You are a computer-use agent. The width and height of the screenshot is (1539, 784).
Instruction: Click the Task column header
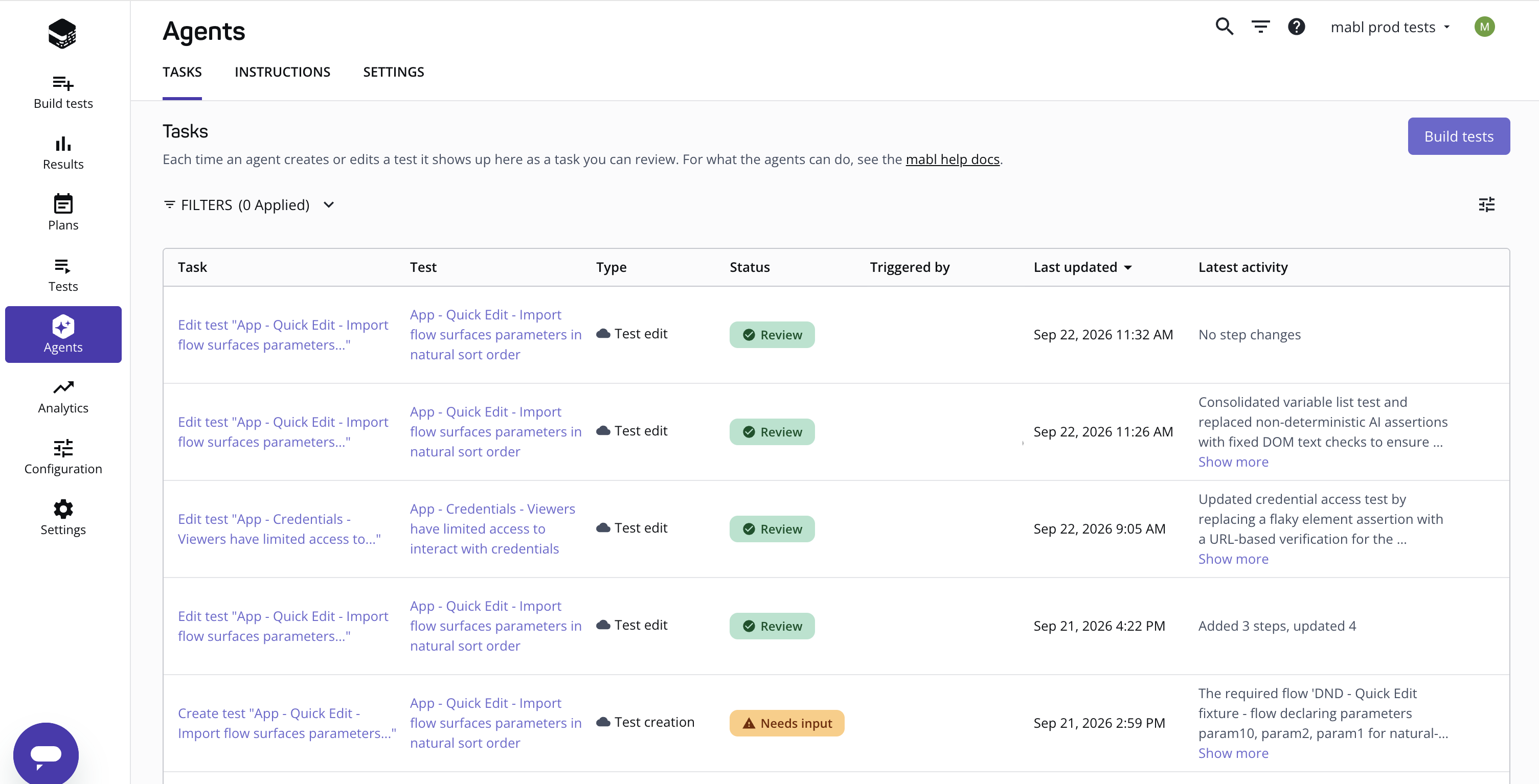[192, 267]
